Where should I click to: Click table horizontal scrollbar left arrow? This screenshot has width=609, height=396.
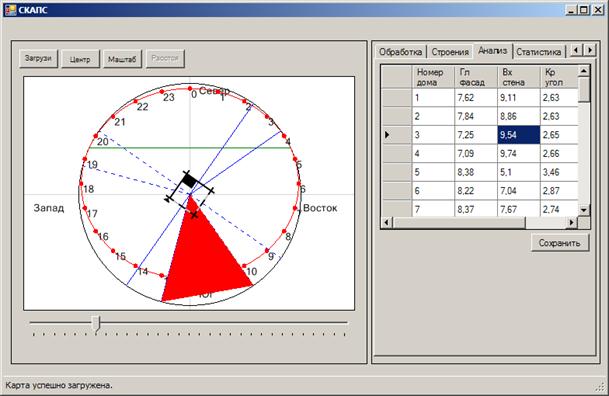pyautogui.click(x=386, y=222)
